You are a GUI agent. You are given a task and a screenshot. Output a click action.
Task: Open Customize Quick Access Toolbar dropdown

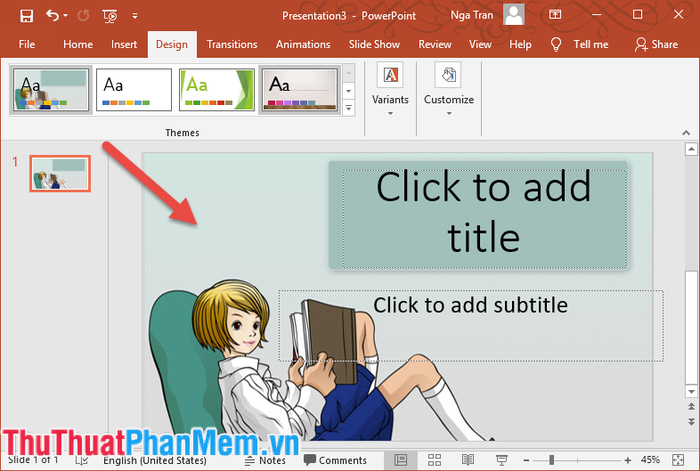click(x=135, y=16)
